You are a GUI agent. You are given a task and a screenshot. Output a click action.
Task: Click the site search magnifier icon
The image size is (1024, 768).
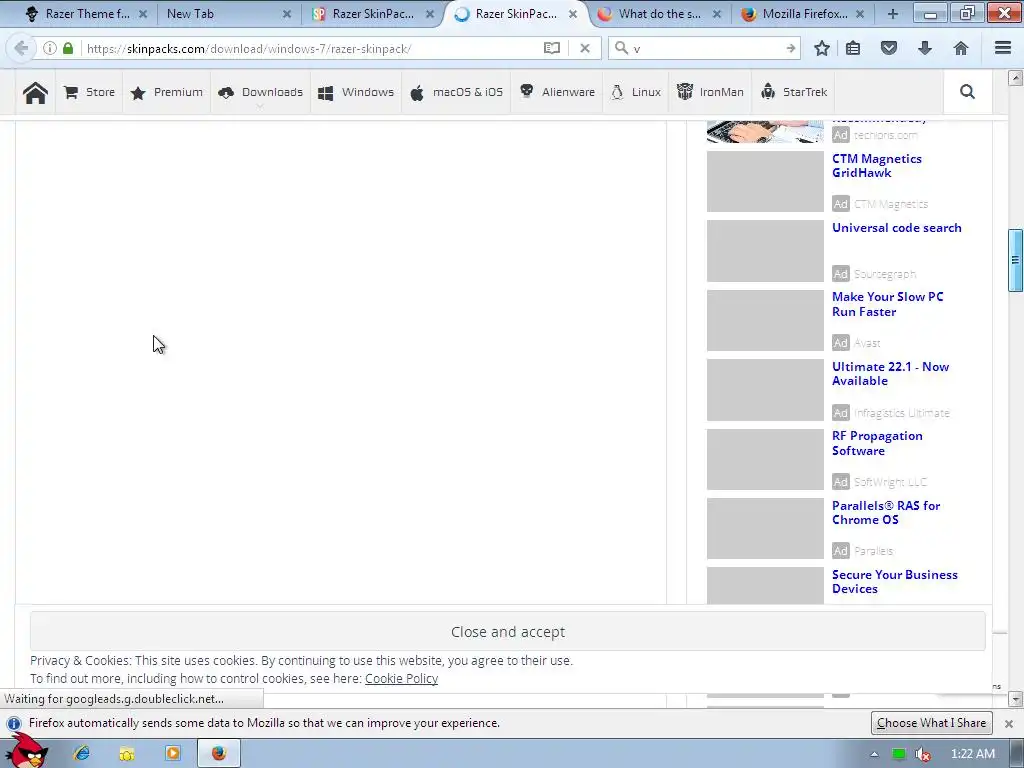(967, 92)
